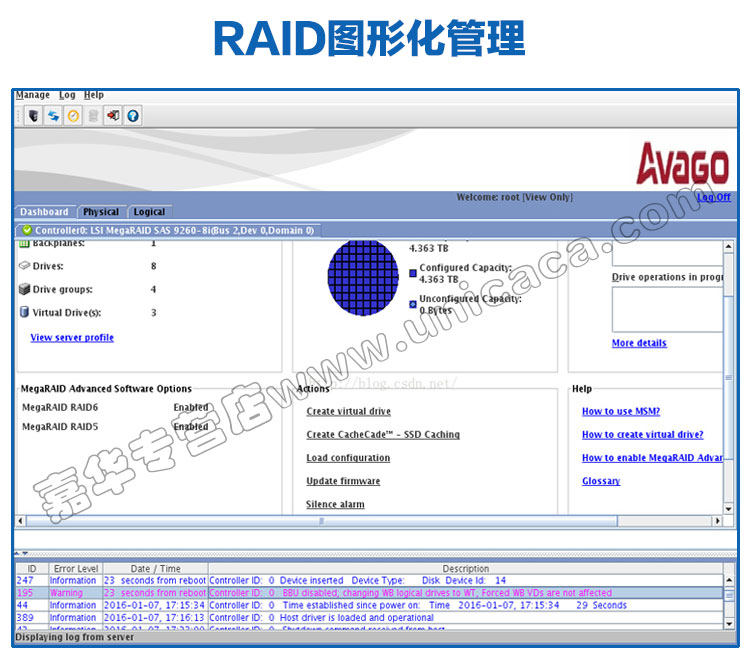Click log panel scrollbar down arrow
The image size is (750, 664).
click(728, 624)
